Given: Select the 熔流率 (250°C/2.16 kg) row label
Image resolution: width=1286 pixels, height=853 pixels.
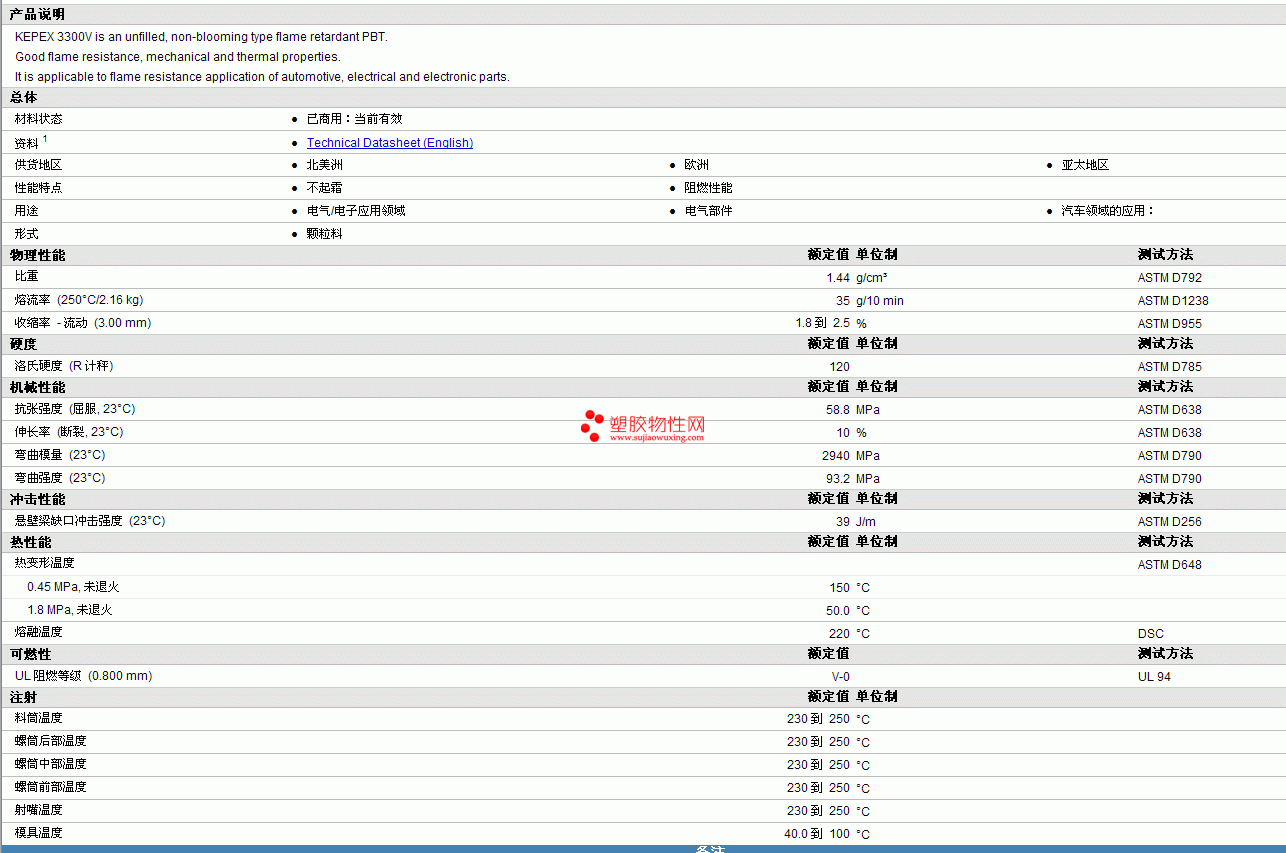Looking at the screenshot, I should pos(79,300).
